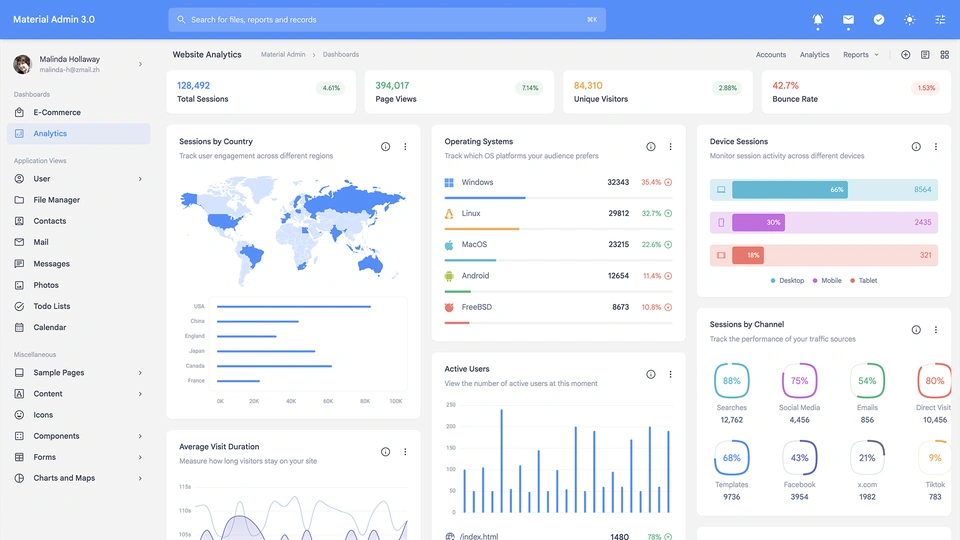The image size is (960, 540).
Task: Click the 394,017 Page Views value
Action: (x=392, y=86)
